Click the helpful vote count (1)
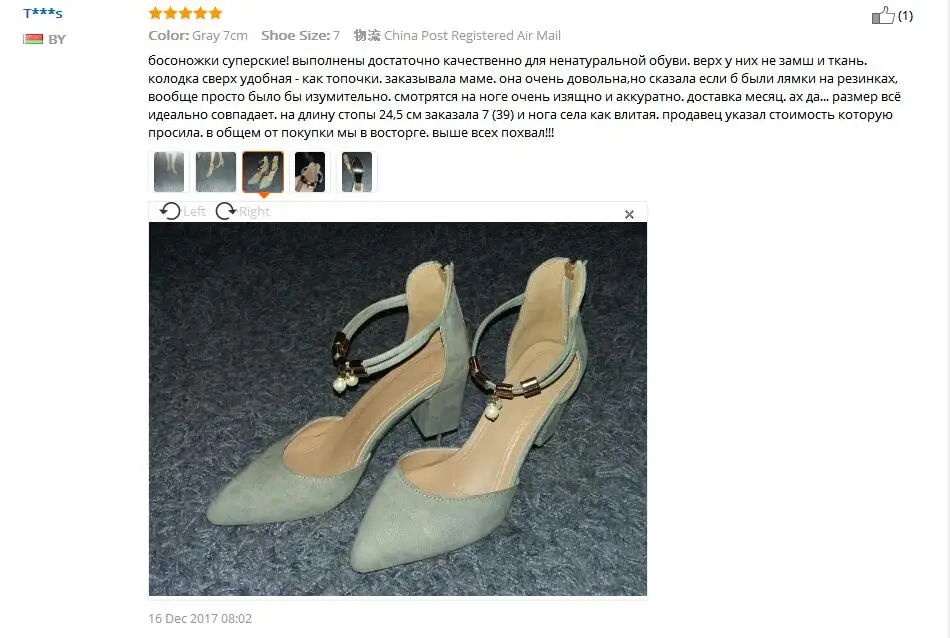The image size is (950, 638). coord(905,16)
